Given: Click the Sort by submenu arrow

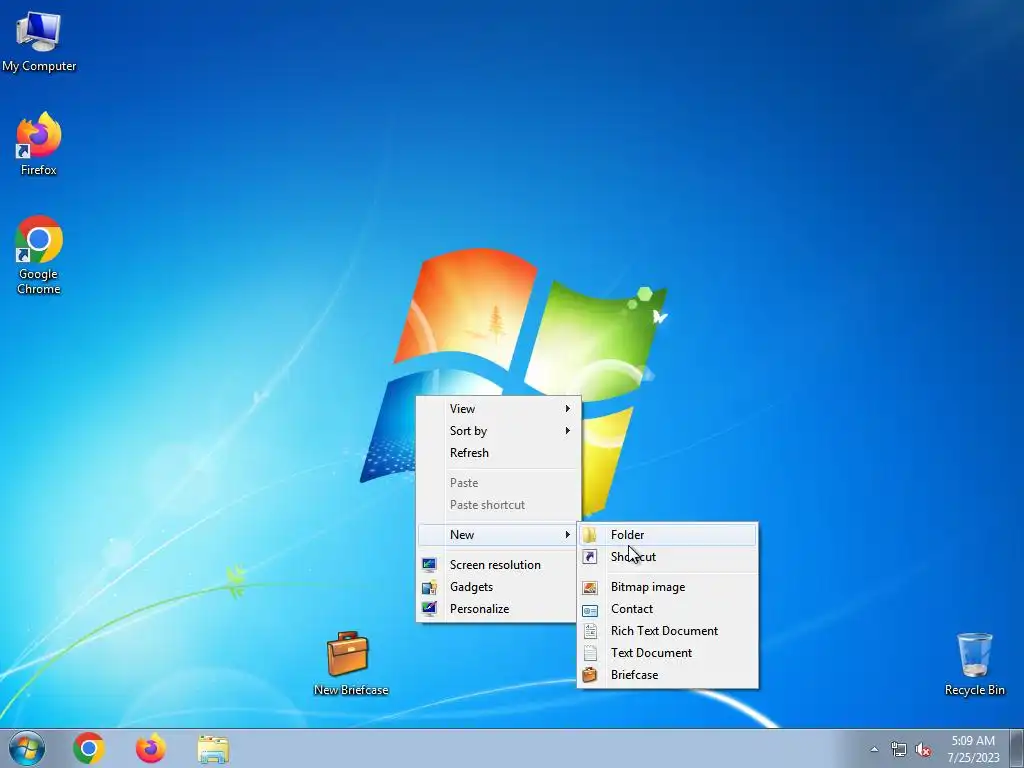Looking at the screenshot, I should pyautogui.click(x=568, y=431).
